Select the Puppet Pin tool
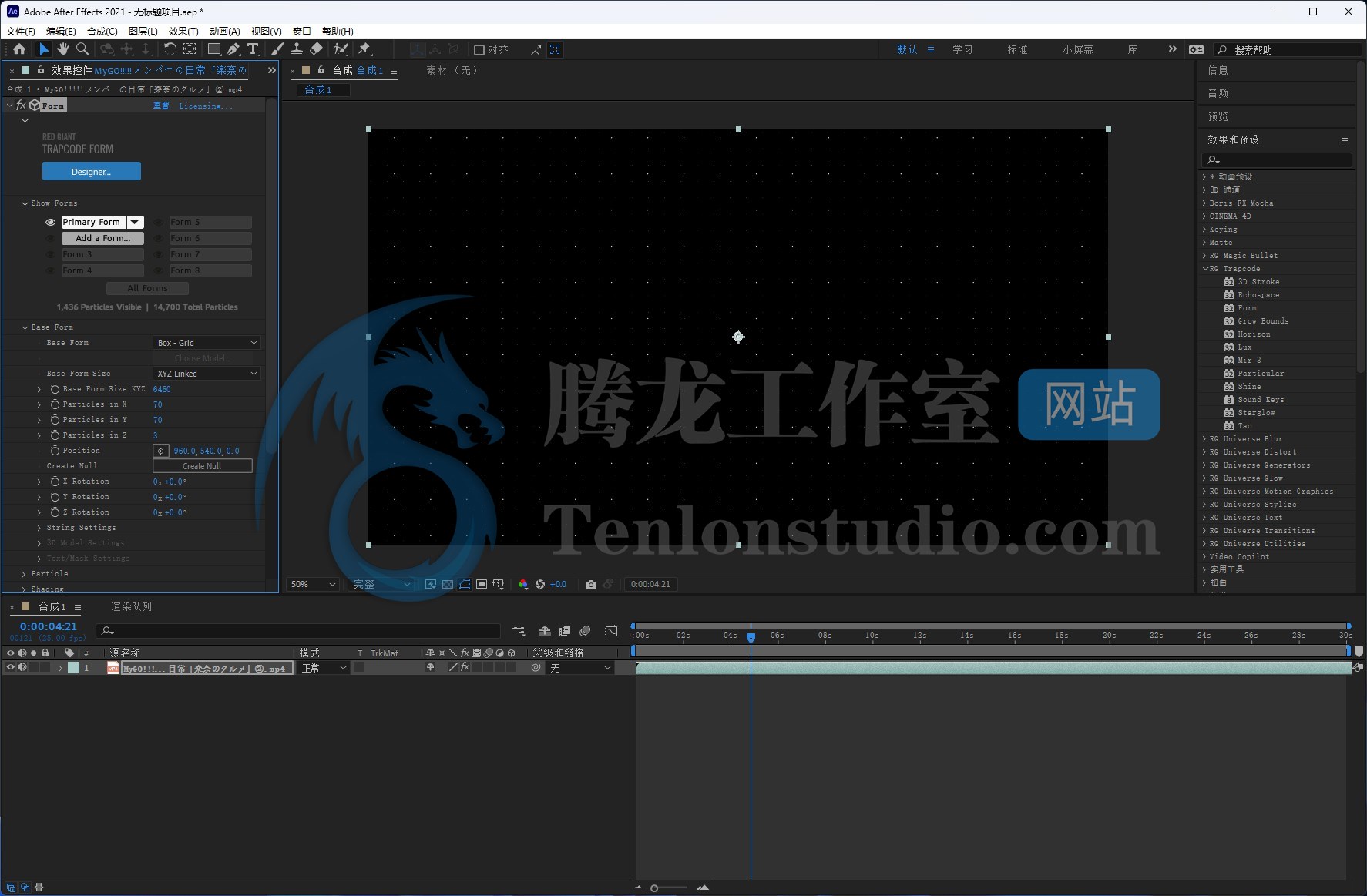1367x896 pixels. click(x=365, y=49)
